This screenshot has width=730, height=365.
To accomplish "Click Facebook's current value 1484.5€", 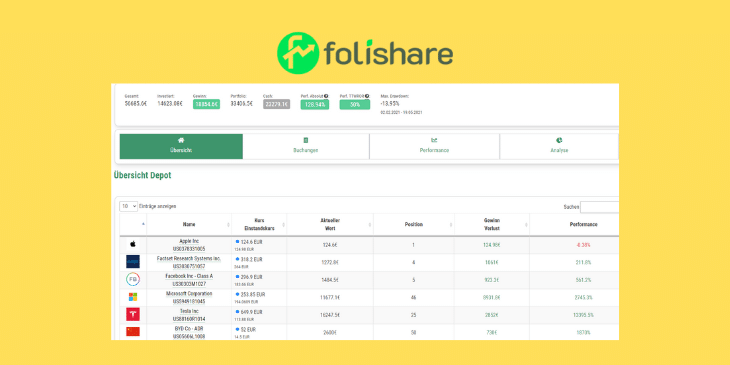I will (x=330, y=280).
